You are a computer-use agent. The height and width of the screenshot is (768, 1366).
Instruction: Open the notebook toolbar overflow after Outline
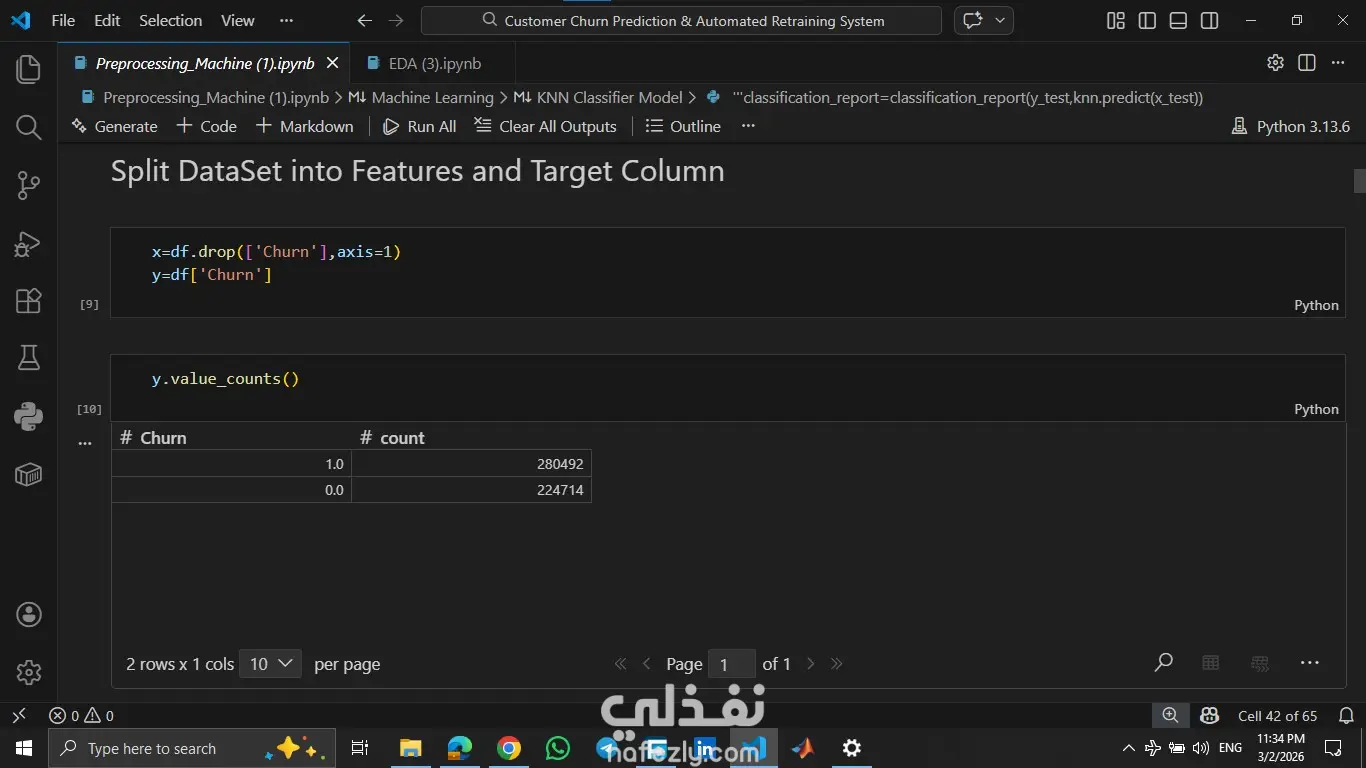(748, 126)
